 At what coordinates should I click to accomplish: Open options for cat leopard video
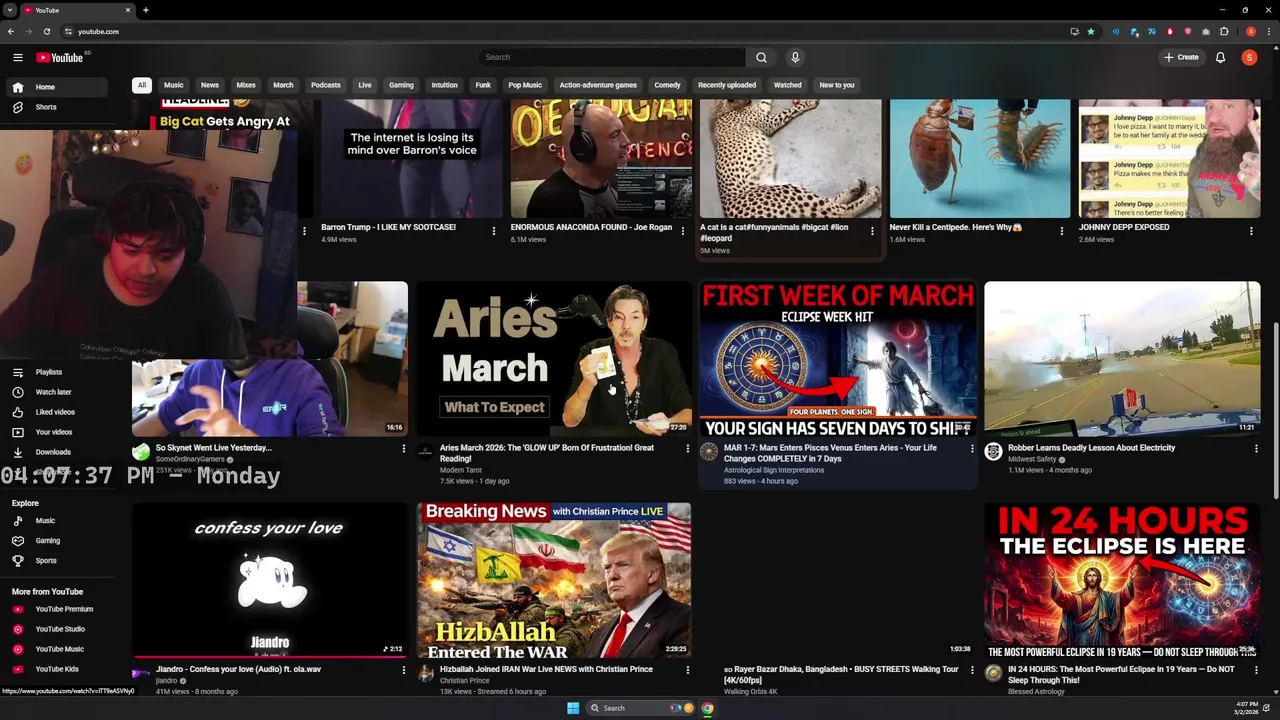pos(872,231)
